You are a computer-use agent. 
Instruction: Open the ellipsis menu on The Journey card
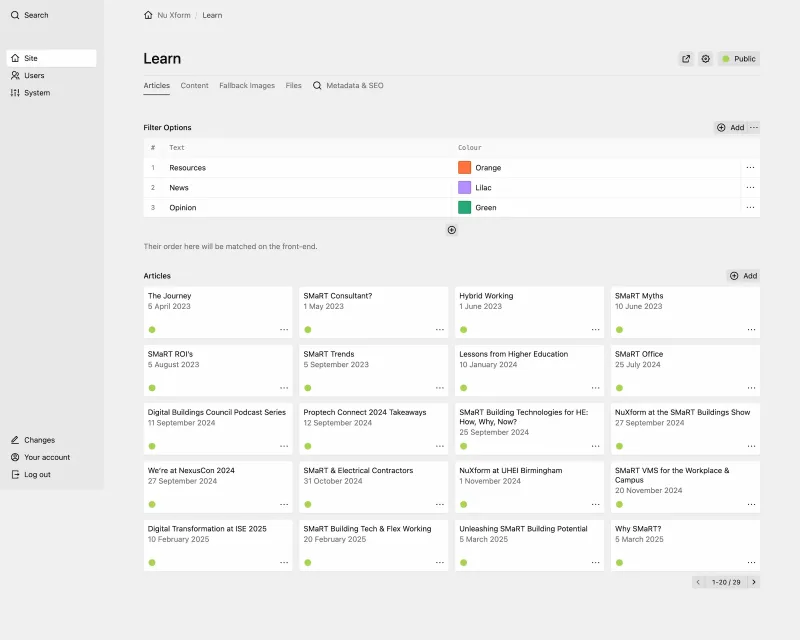coord(283,329)
